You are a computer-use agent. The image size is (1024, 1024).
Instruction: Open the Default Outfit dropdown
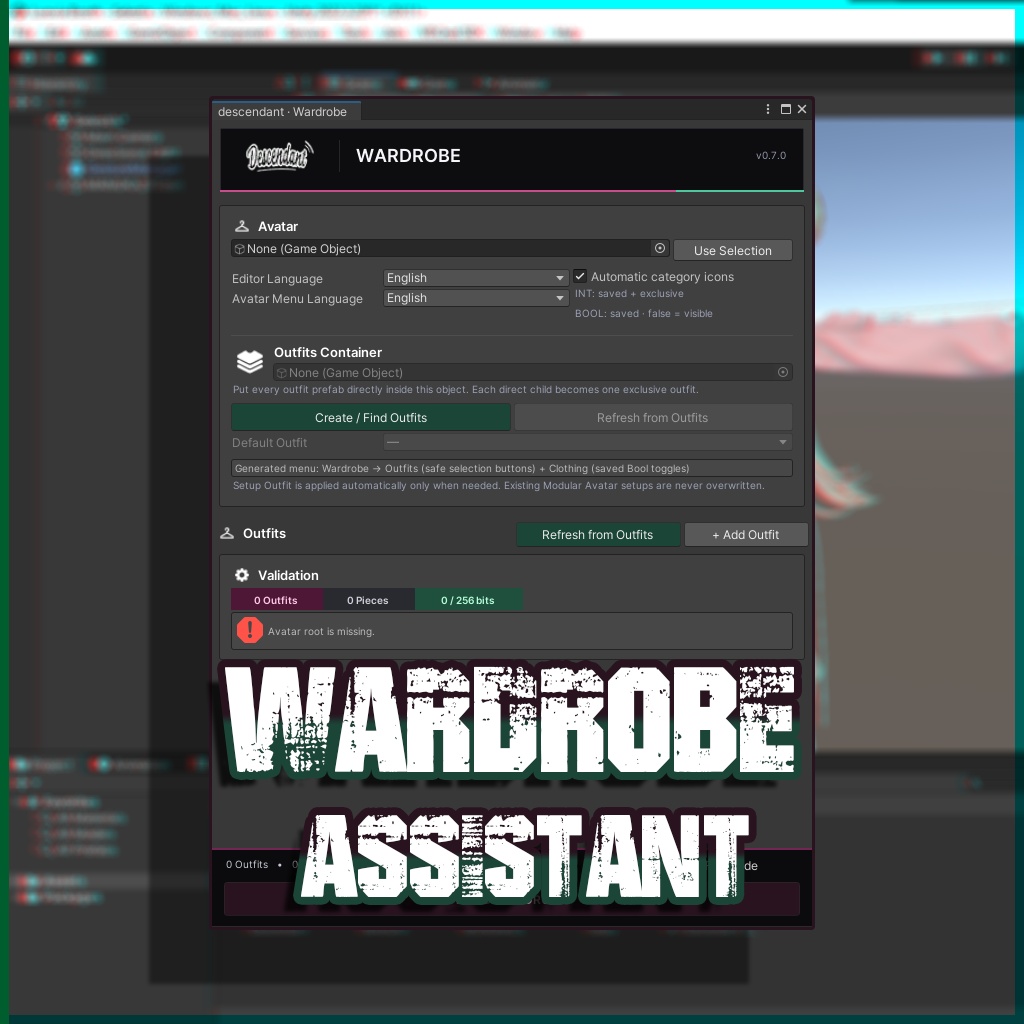click(x=588, y=442)
